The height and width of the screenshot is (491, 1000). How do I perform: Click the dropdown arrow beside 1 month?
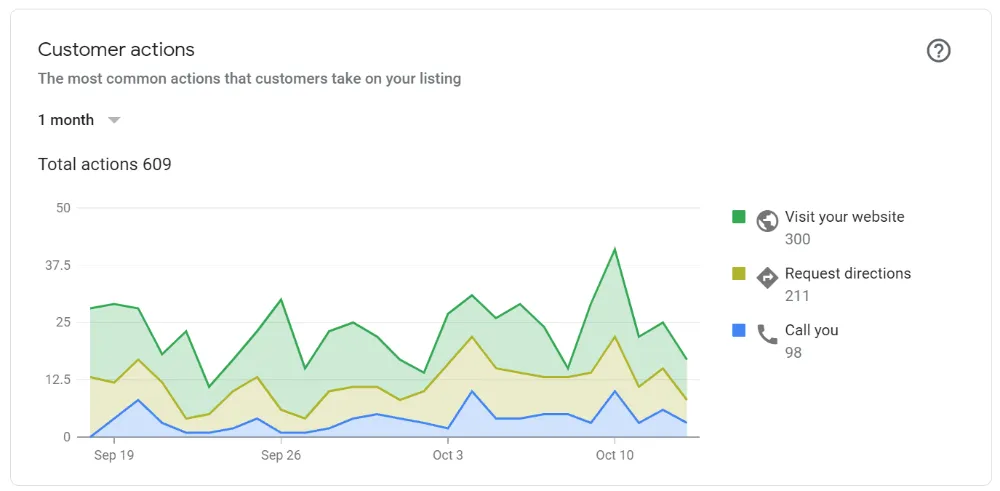coord(114,120)
